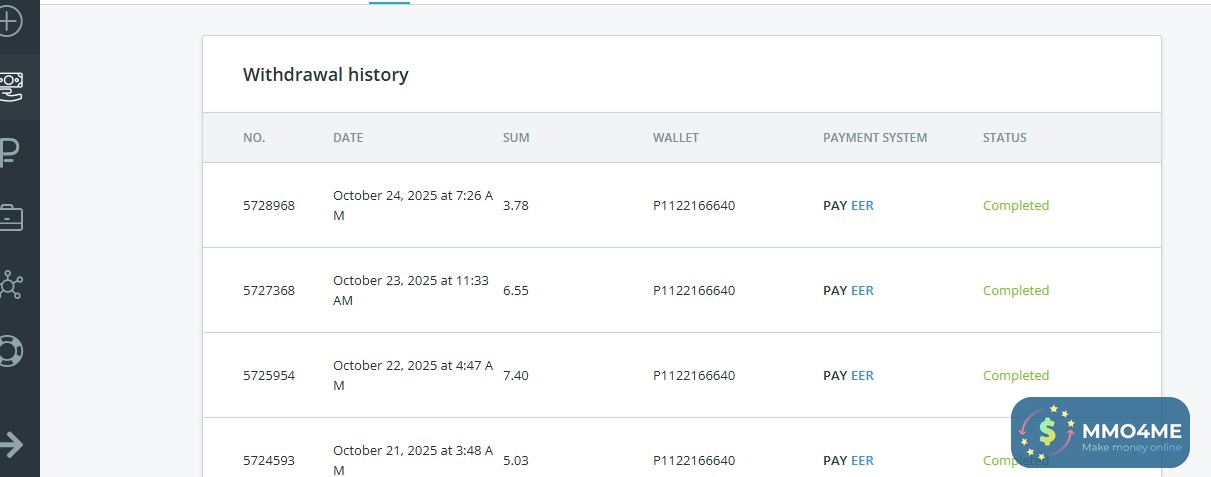This screenshot has height=477, width=1211.
Task: Click the PAYEER link for withdrawal 5727368
Action: point(848,291)
